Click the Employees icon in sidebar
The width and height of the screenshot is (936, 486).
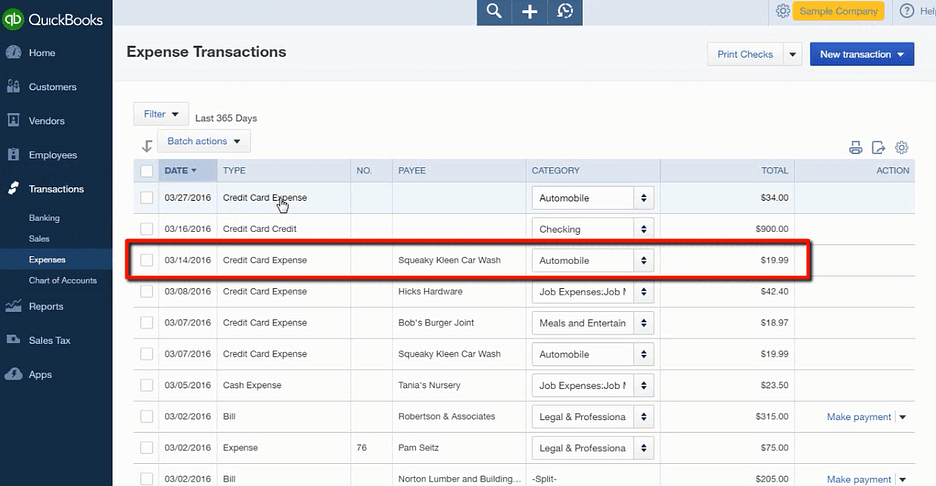point(13,155)
